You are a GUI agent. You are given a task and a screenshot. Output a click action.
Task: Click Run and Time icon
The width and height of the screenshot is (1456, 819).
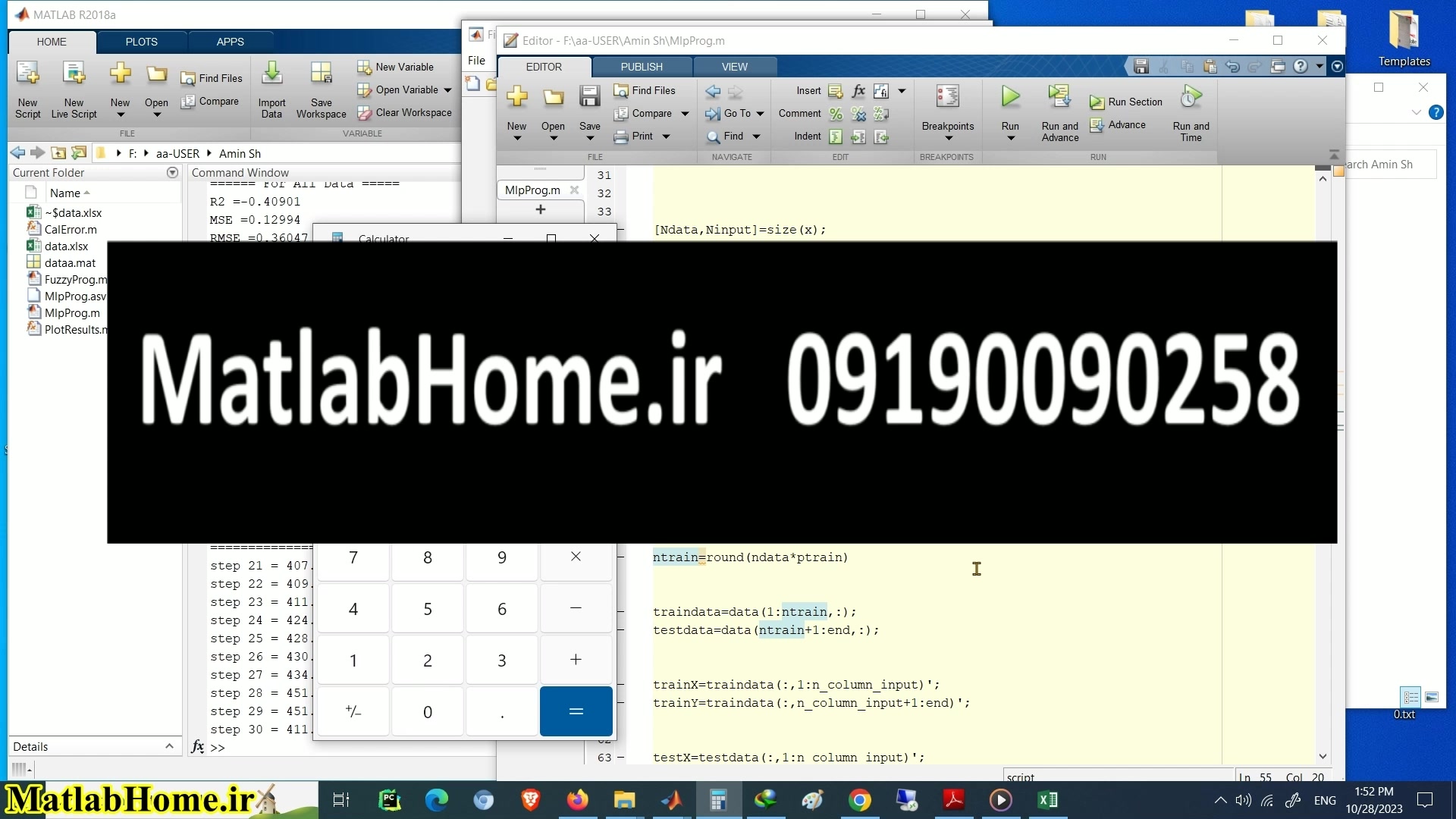[x=1191, y=97]
